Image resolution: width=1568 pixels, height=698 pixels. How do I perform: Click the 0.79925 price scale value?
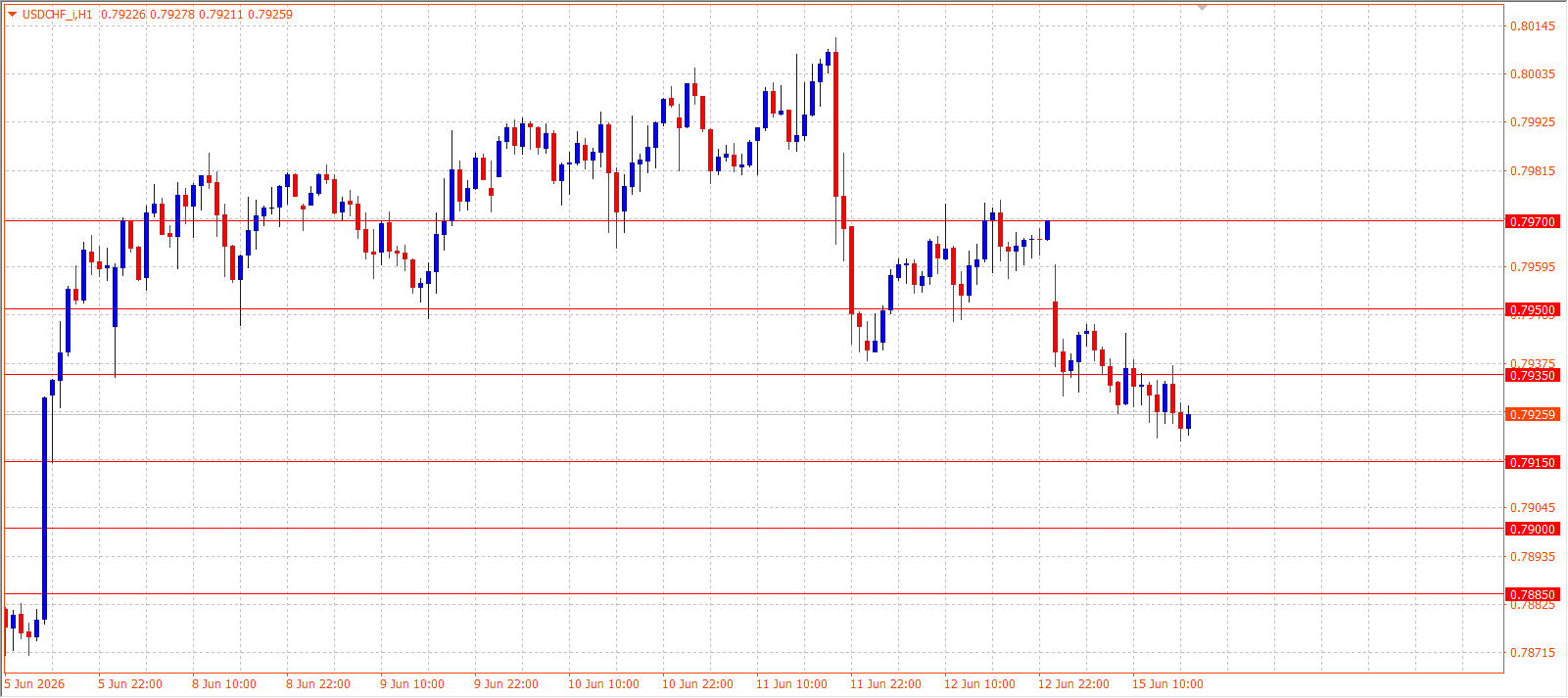click(1532, 122)
